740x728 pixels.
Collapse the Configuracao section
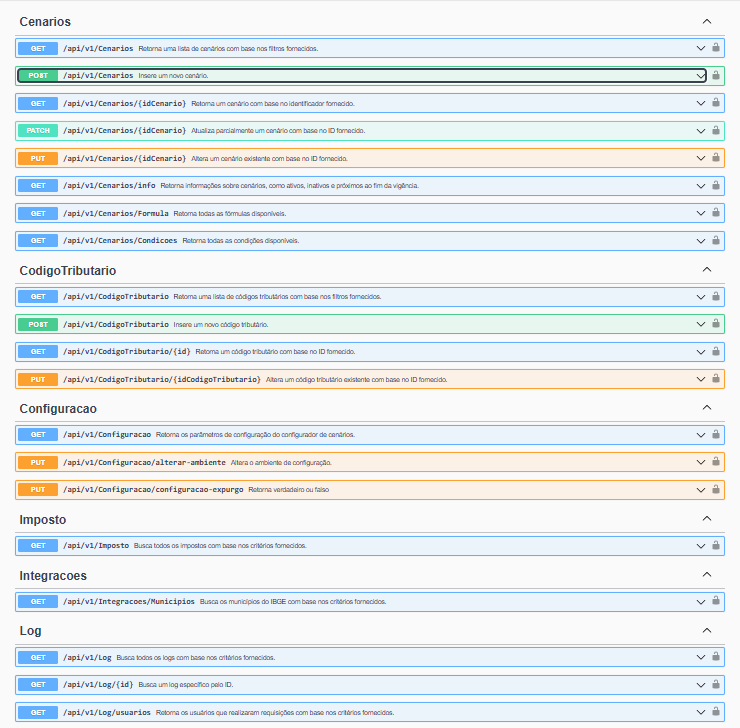pyautogui.click(x=707, y=408)
